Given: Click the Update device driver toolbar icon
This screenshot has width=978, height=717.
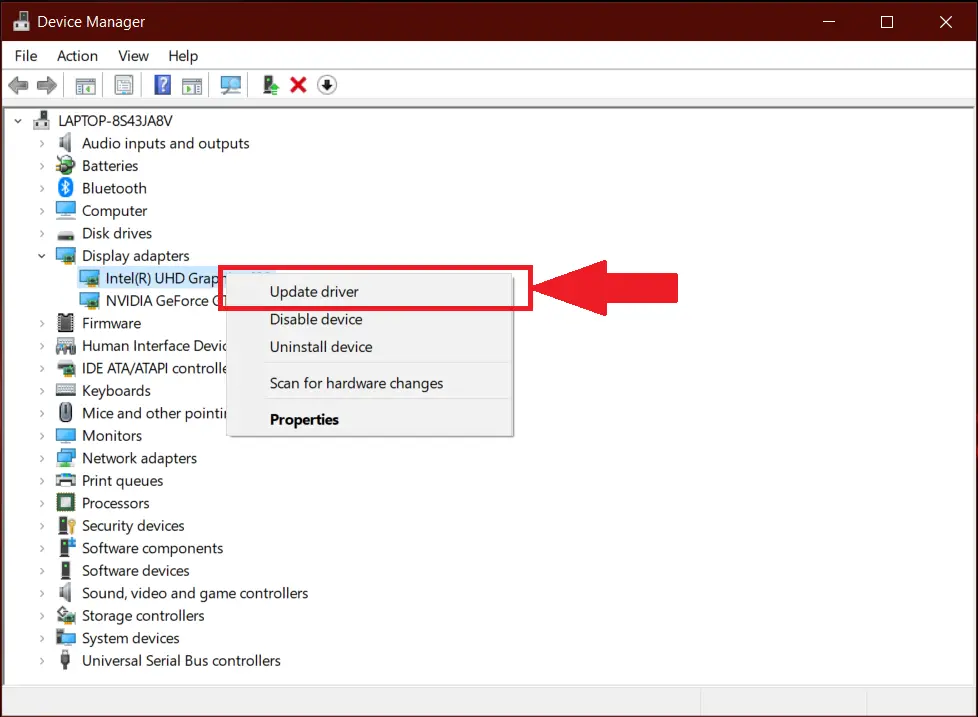Looking at the screenshot, I should pyautogui.click(x=270, y=85).
